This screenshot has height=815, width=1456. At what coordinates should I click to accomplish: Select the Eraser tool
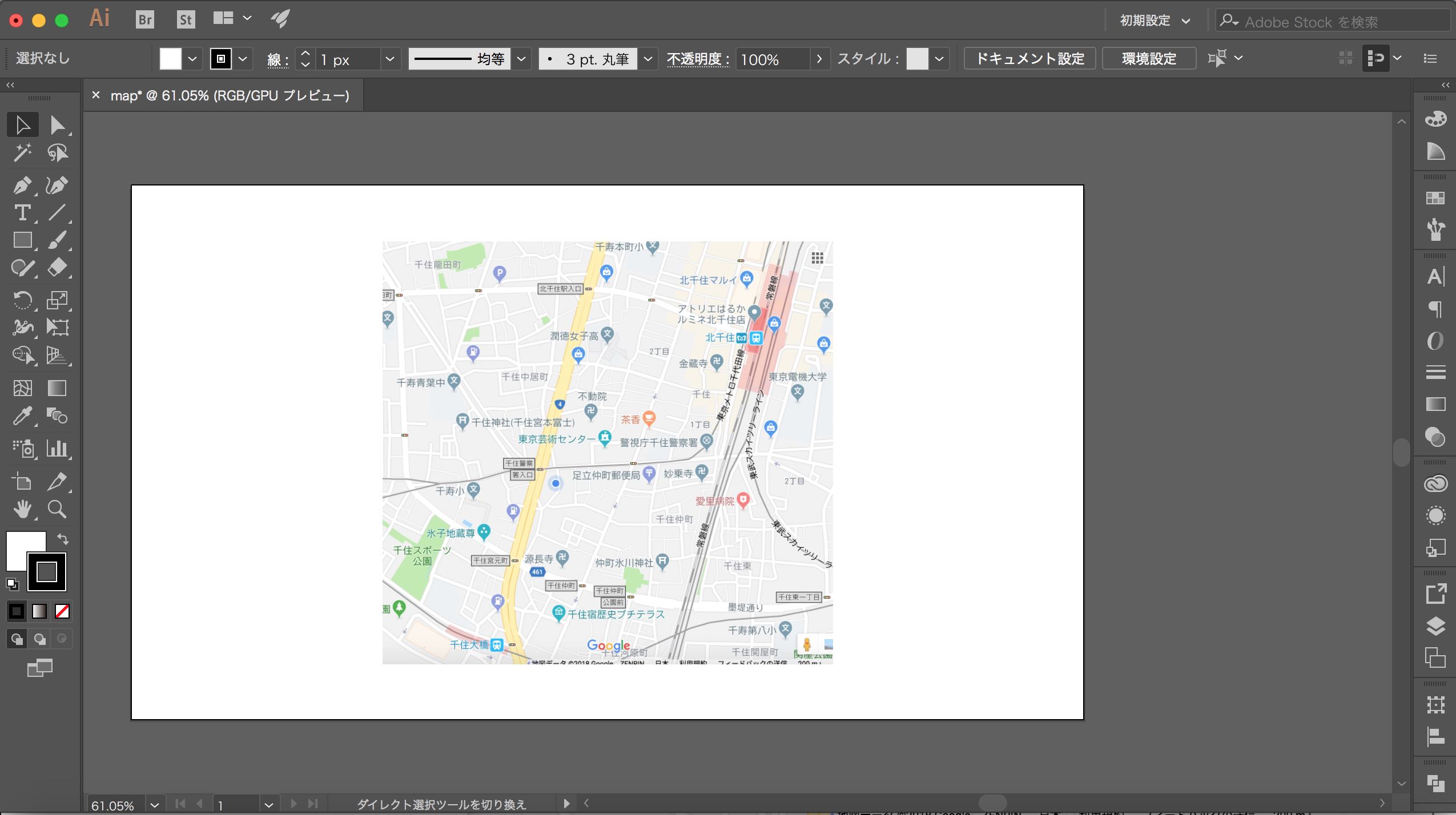coord(57,267)
